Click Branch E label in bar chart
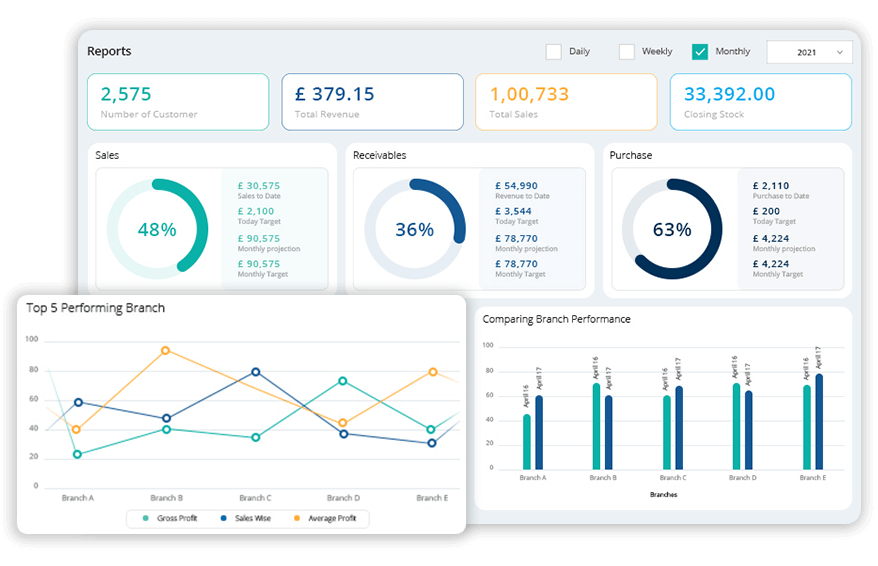Viewport: 878px width, 566px height. [812, 478]
